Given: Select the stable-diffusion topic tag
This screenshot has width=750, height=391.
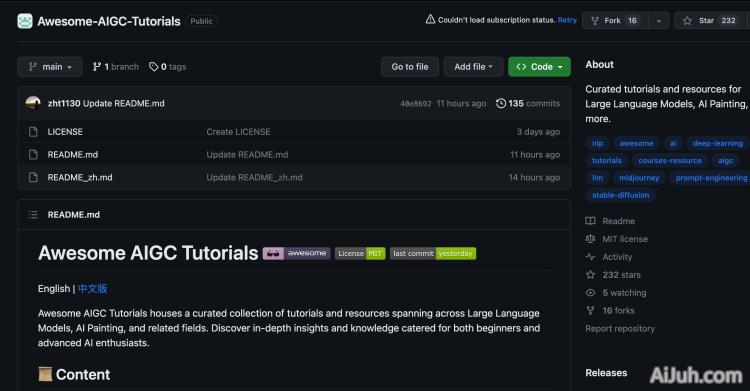Looking at the screenshot, I should (x=620, y=195).
